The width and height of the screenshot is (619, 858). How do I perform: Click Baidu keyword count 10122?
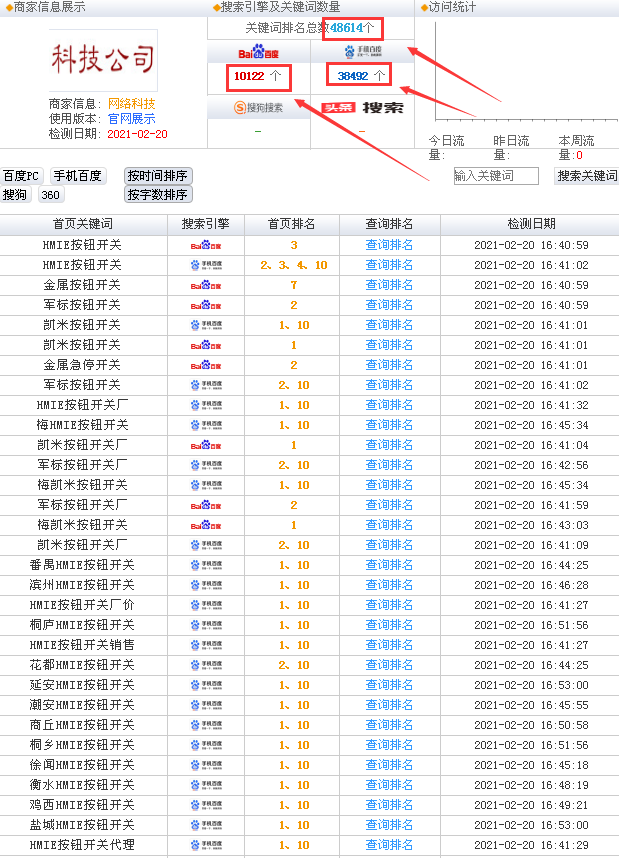click(249, 76)
